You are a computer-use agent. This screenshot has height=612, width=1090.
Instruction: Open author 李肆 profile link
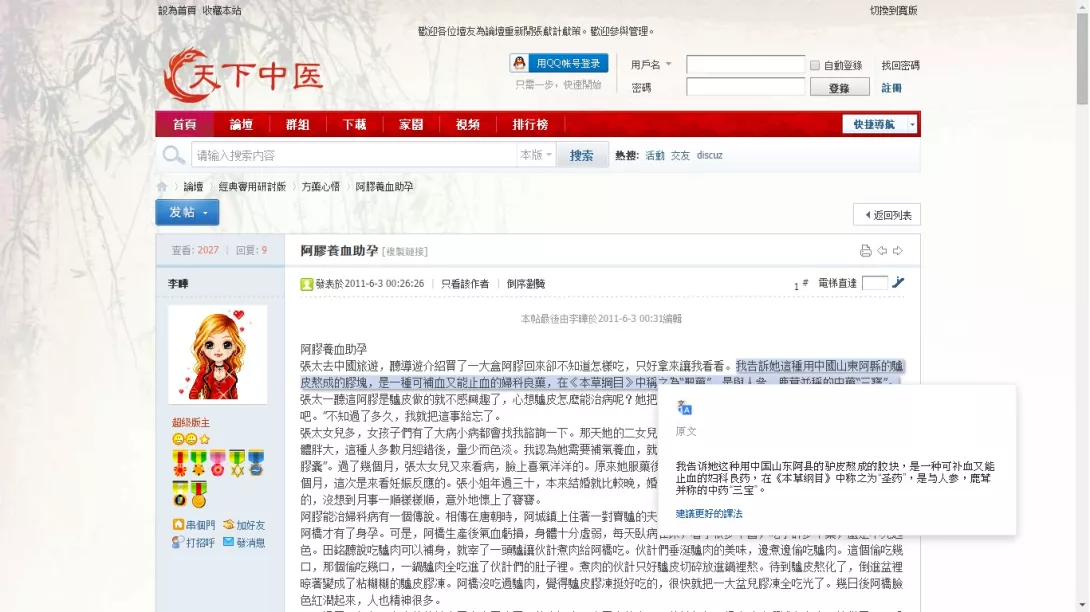point(178,284)
